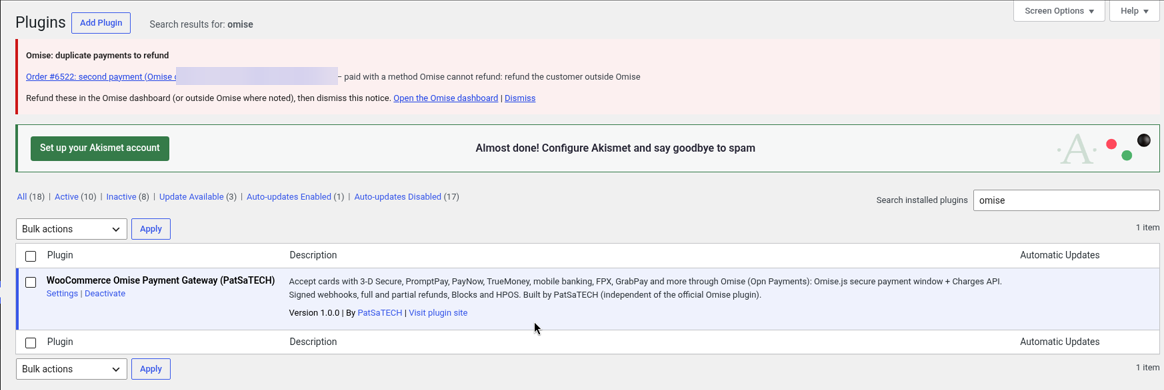
Task: Show All plugins filter
Action: click(x=22, y=197)
